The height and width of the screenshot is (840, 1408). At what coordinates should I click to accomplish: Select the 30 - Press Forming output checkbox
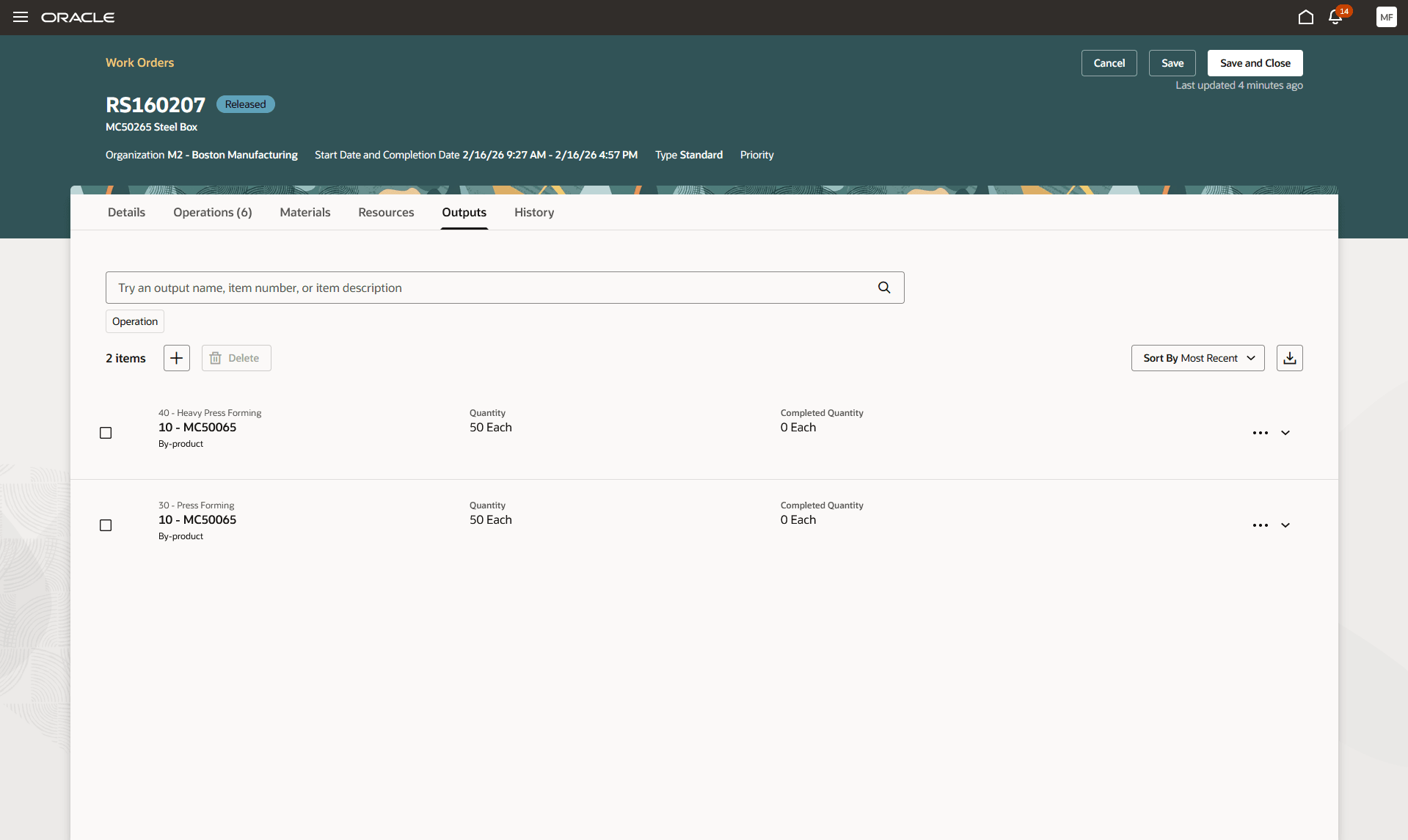pyautogui.click(x=106, y=525)
